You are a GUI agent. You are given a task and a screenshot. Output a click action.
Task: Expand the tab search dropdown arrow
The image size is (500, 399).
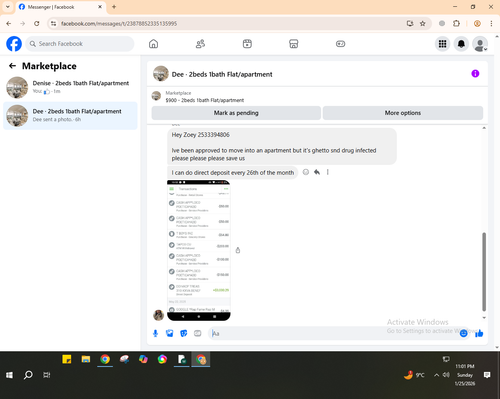coord(8,7)
